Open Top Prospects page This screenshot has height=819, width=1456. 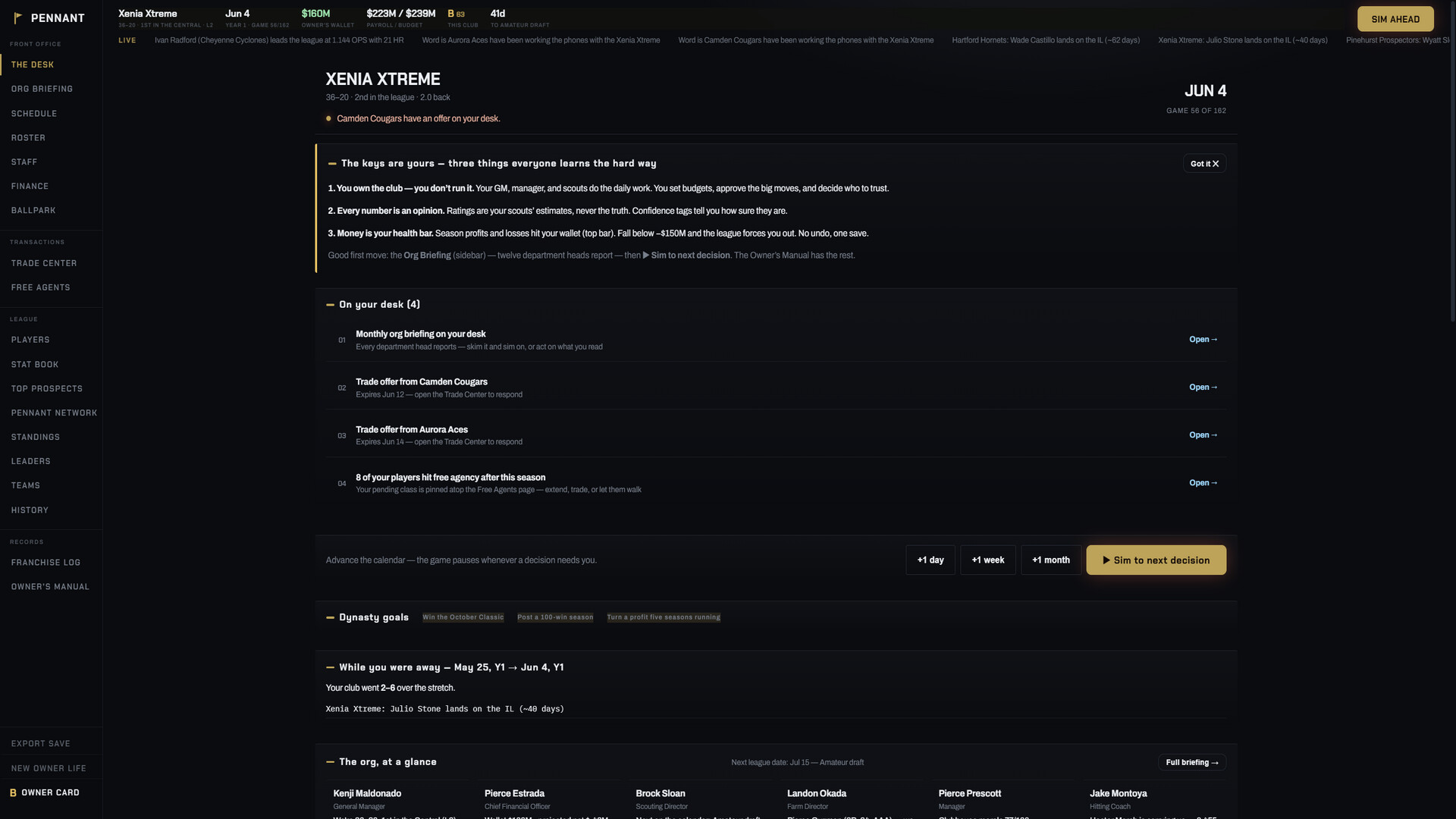click(52, 389)
